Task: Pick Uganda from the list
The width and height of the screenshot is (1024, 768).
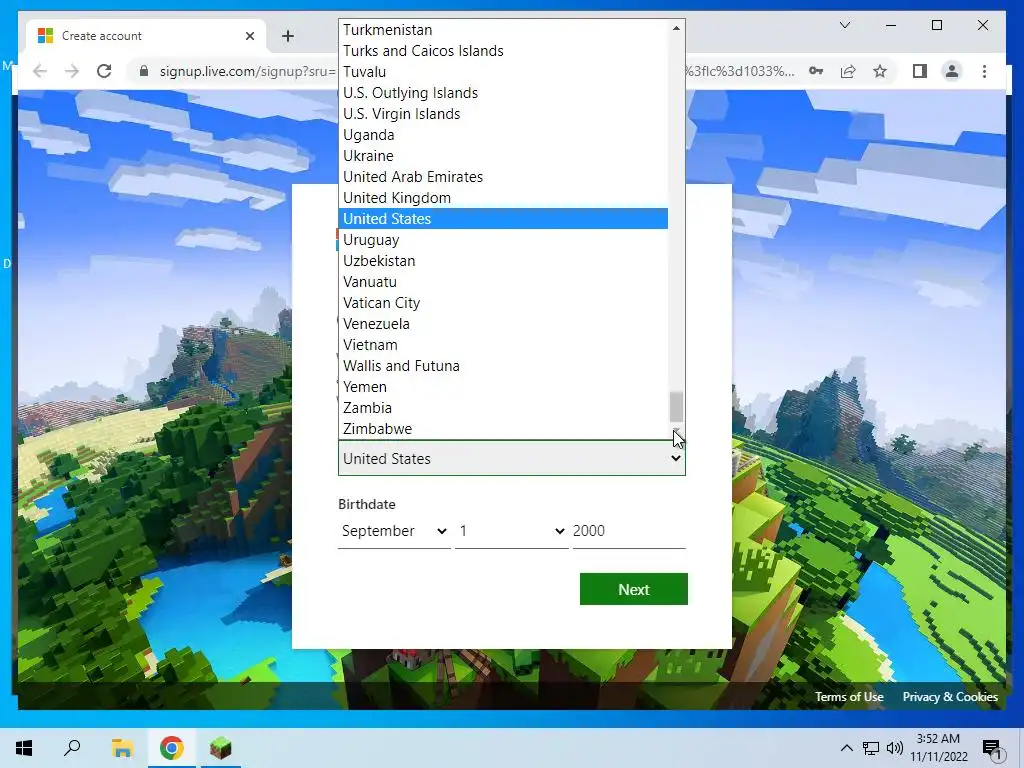Action: (x=503, y=135)
